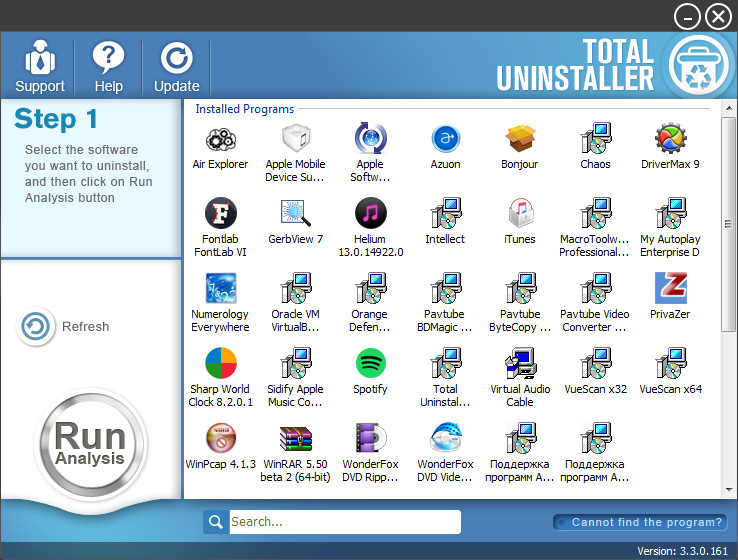Select the PrivaZer program icon
Screen dimensions: 738x560
[x=670, y=288]
